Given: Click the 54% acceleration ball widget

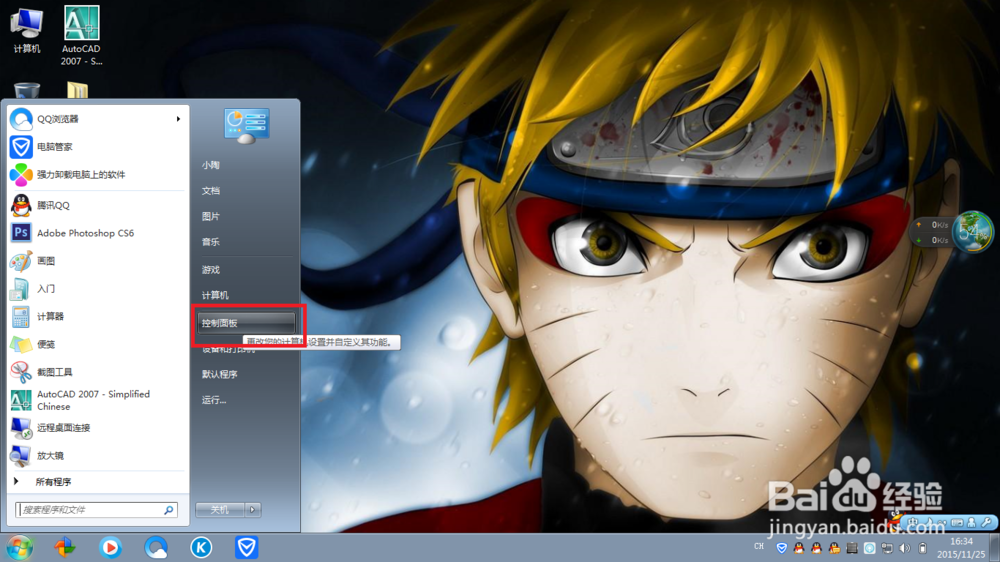Looking at the screenshot, I should click(972, 232).
